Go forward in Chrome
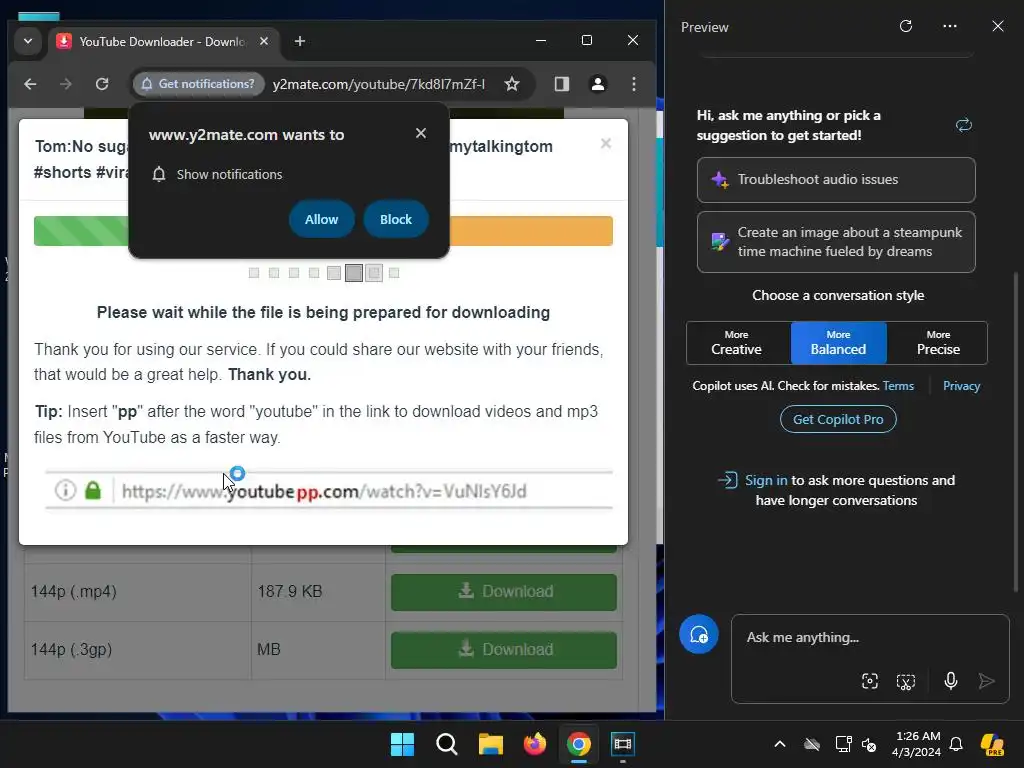The image size is (1024, 768). tap(66, 84)
